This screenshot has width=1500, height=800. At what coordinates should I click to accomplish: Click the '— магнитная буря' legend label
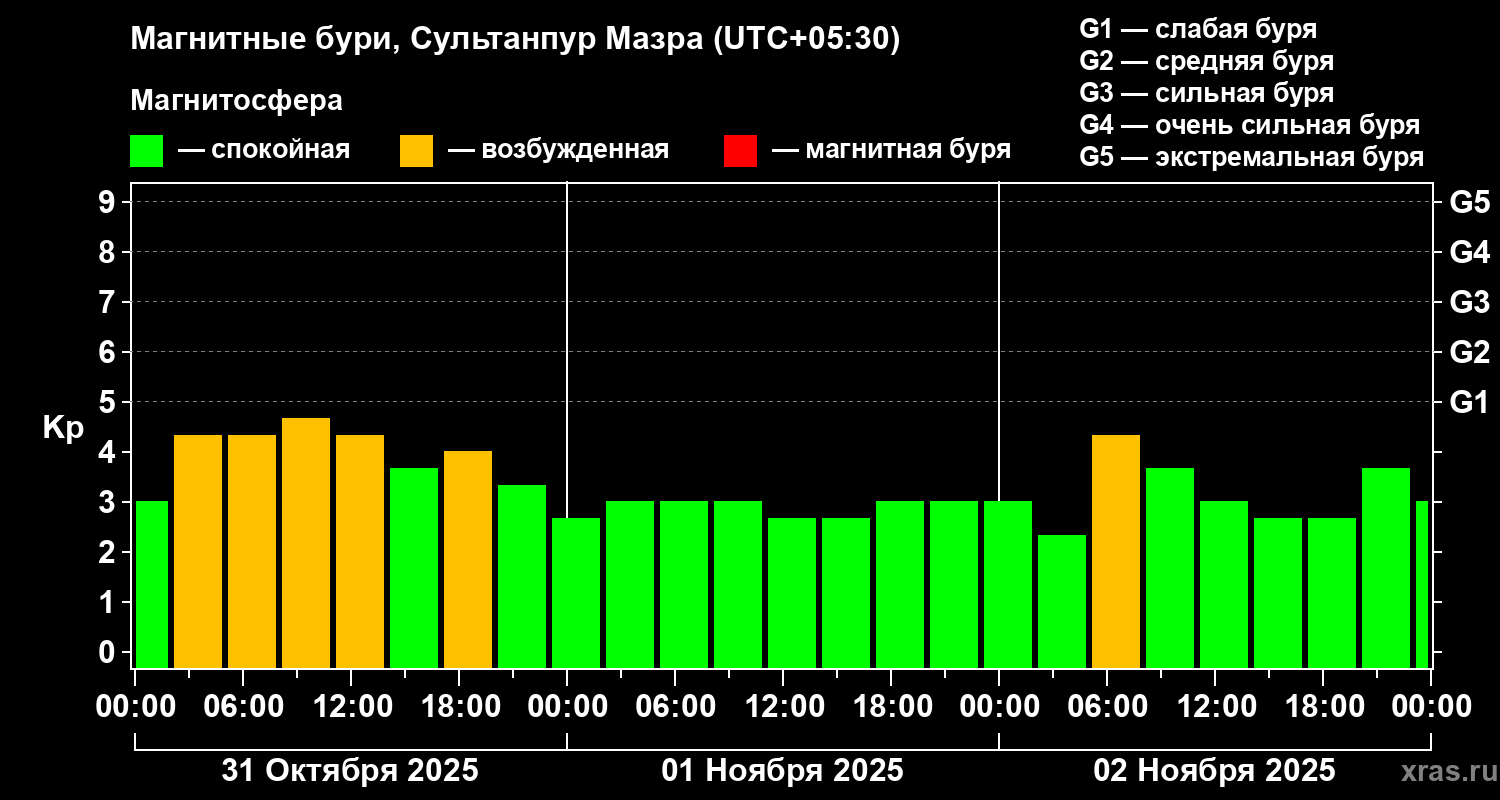(x=891, y=150)
